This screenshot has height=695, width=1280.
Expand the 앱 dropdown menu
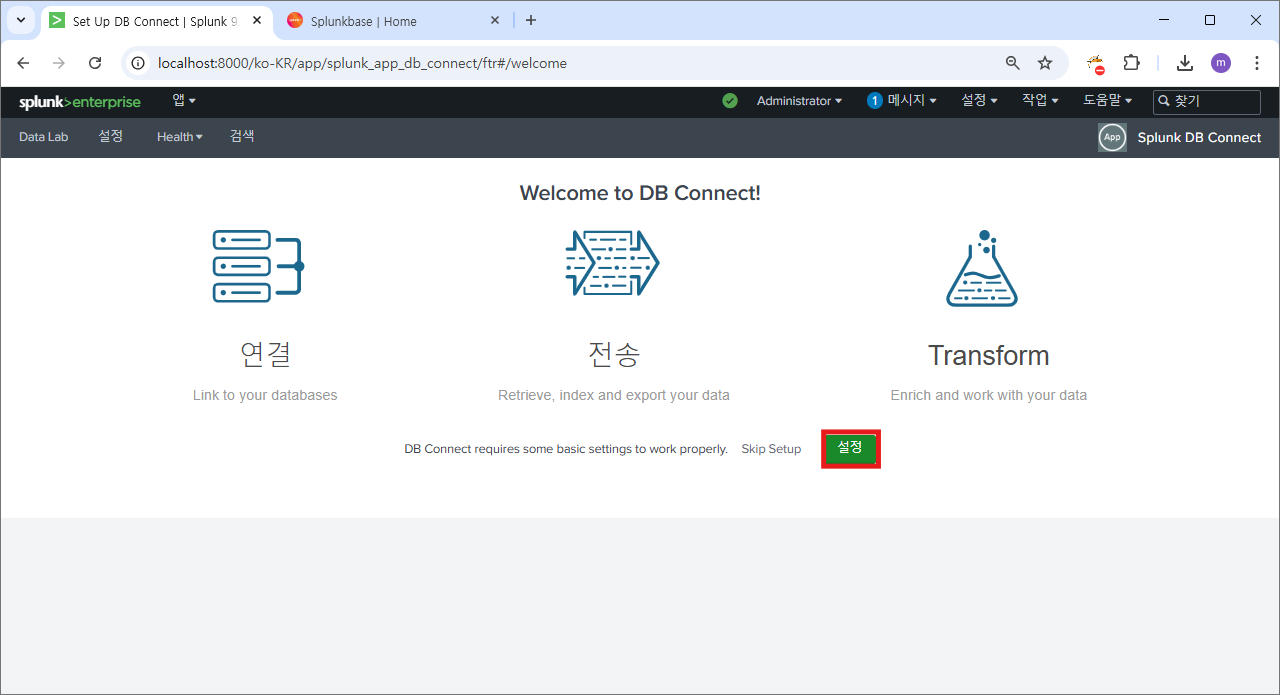[x=184, y=100]
